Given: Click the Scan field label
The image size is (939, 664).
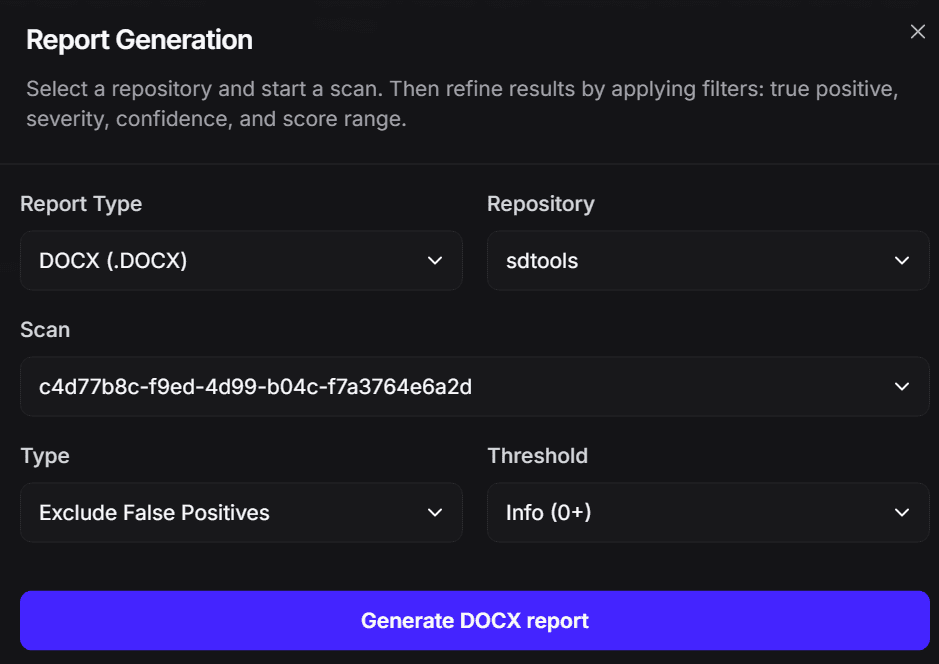Looking at the screenshot, I should click(45, 330).
